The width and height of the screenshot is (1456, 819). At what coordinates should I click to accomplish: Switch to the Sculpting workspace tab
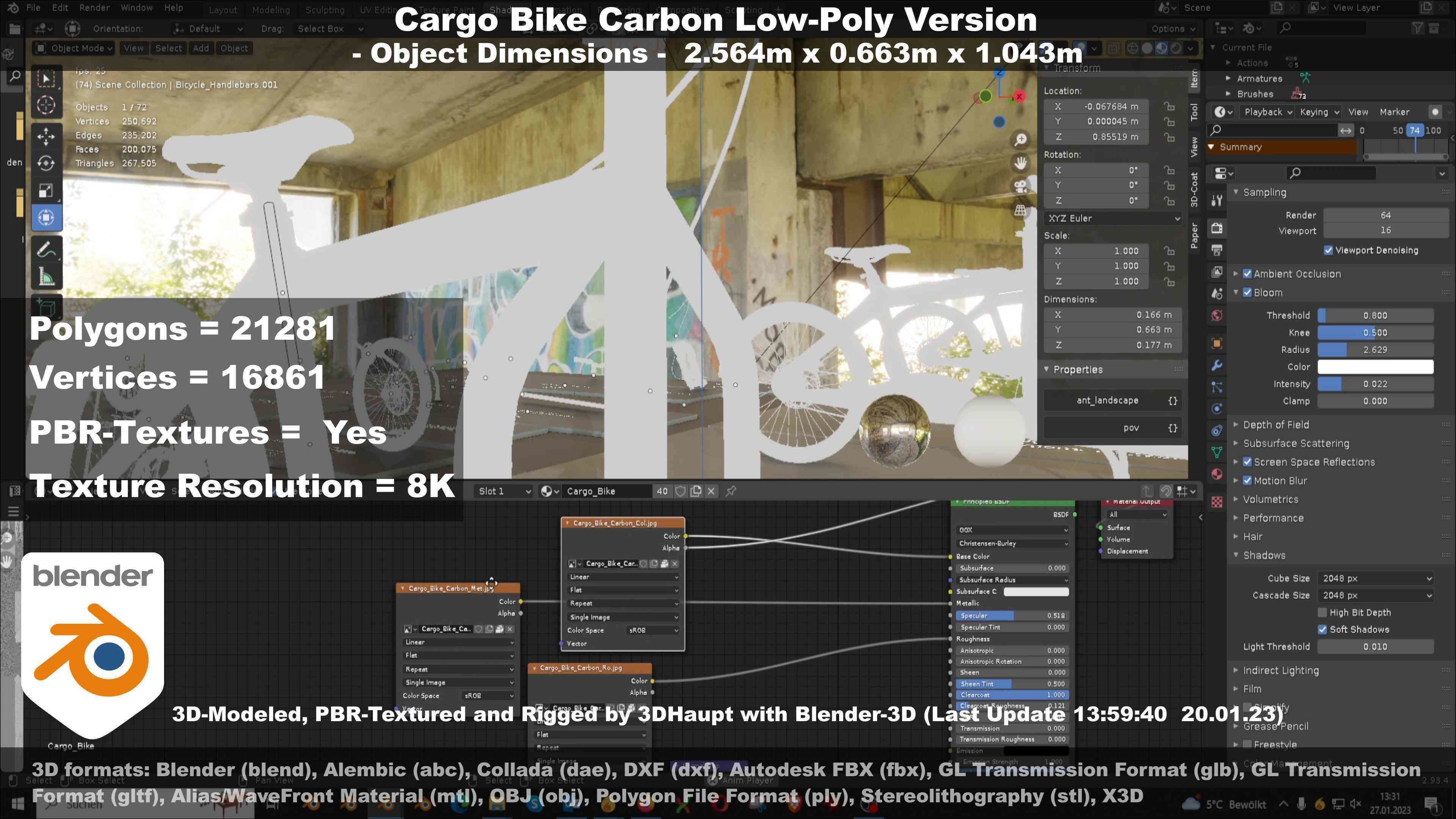(325, 9)
